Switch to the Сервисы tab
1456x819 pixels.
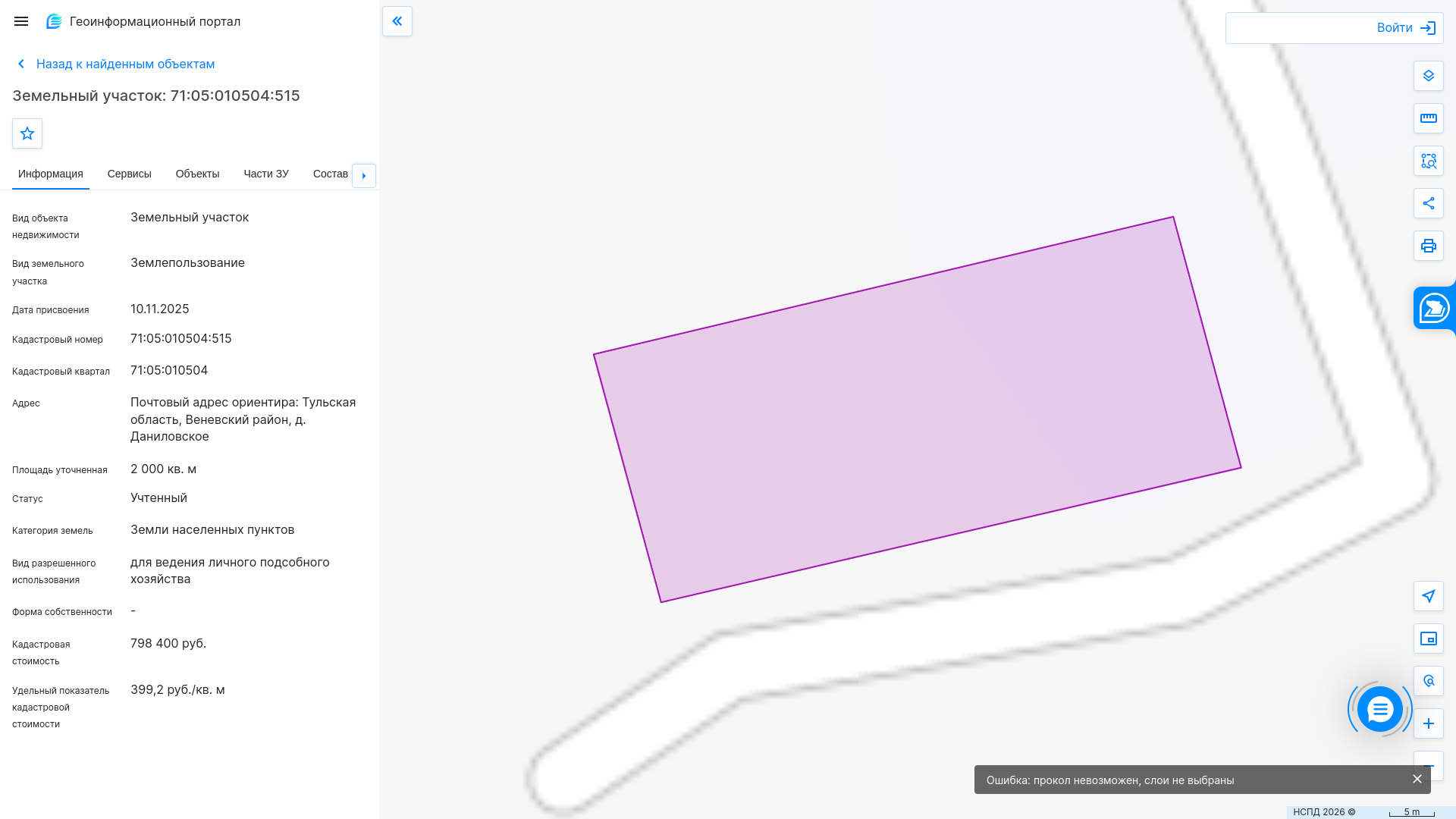(x=130, y=174)
